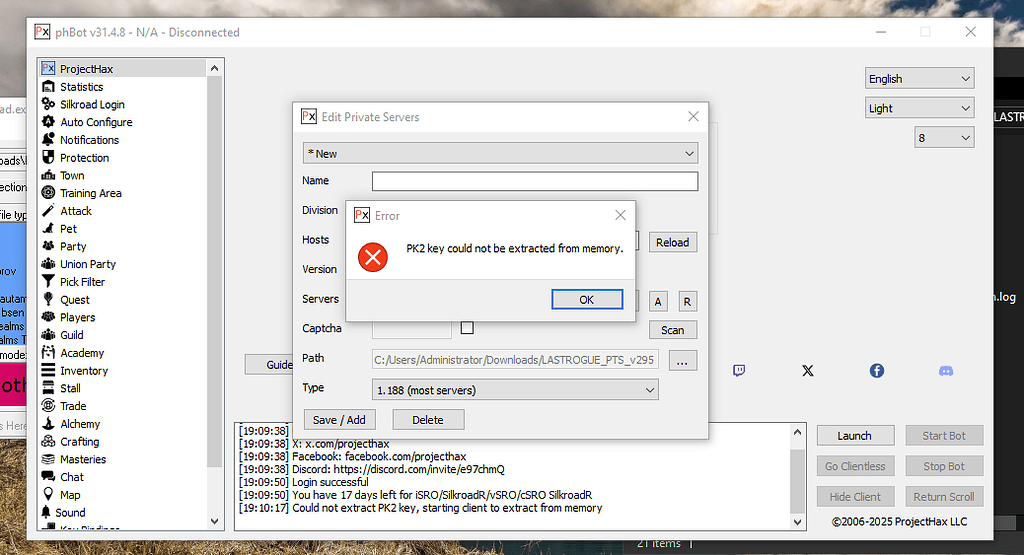Click OK in the Error dialog
Viewport: 1024px width, 555px height.
(587, 300)
